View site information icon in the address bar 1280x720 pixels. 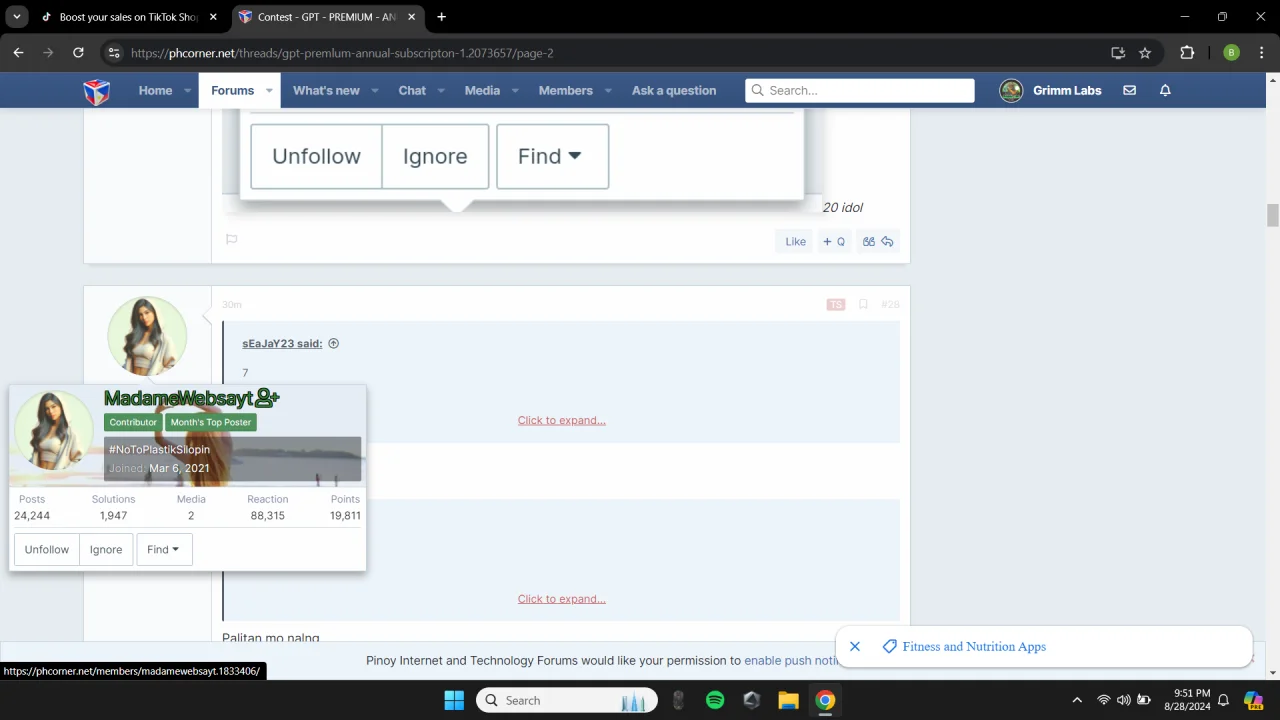click(113, 53)
